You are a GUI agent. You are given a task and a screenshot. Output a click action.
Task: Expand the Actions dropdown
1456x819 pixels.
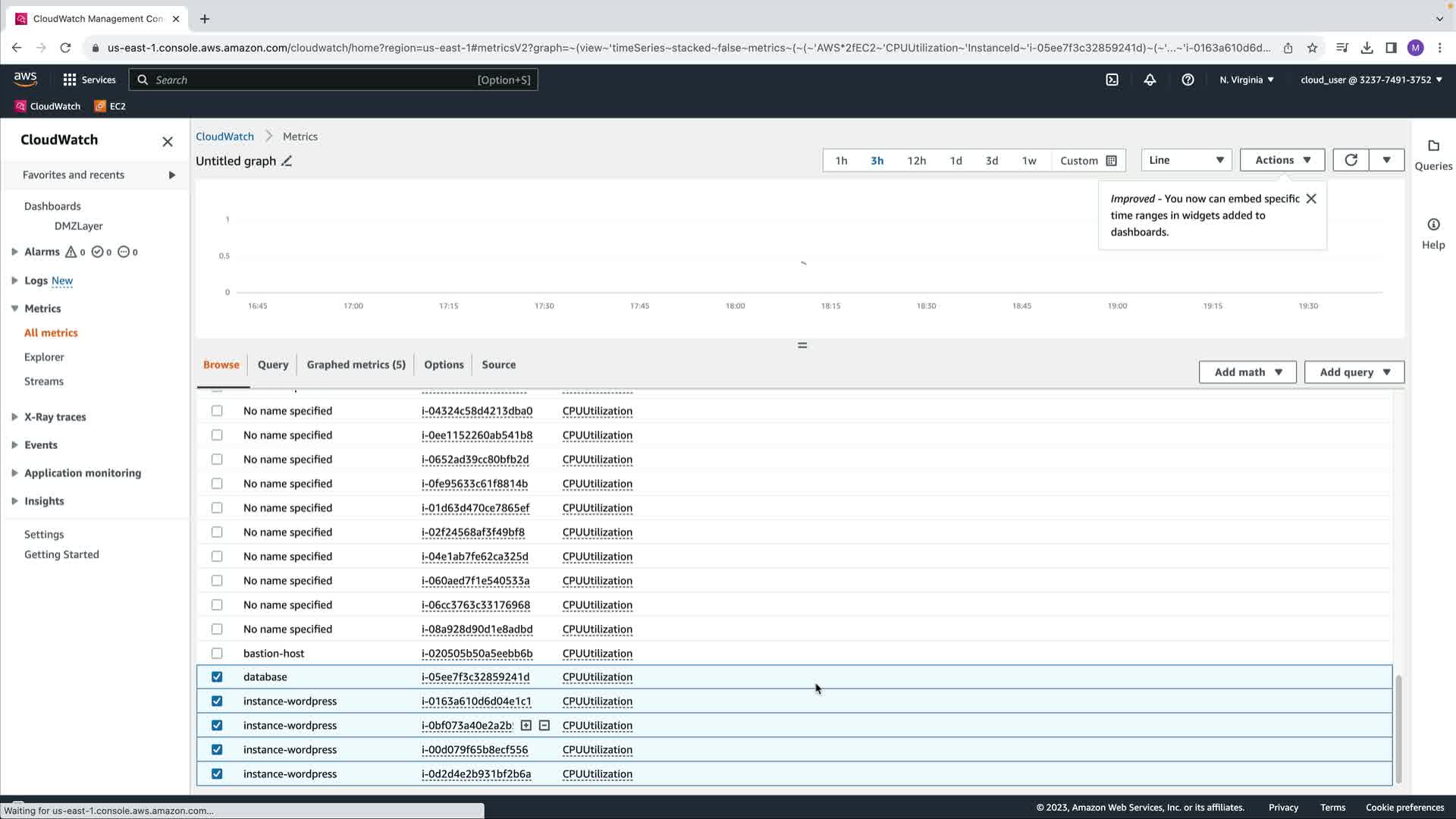pyautogui.click(x=1282, y=160)
